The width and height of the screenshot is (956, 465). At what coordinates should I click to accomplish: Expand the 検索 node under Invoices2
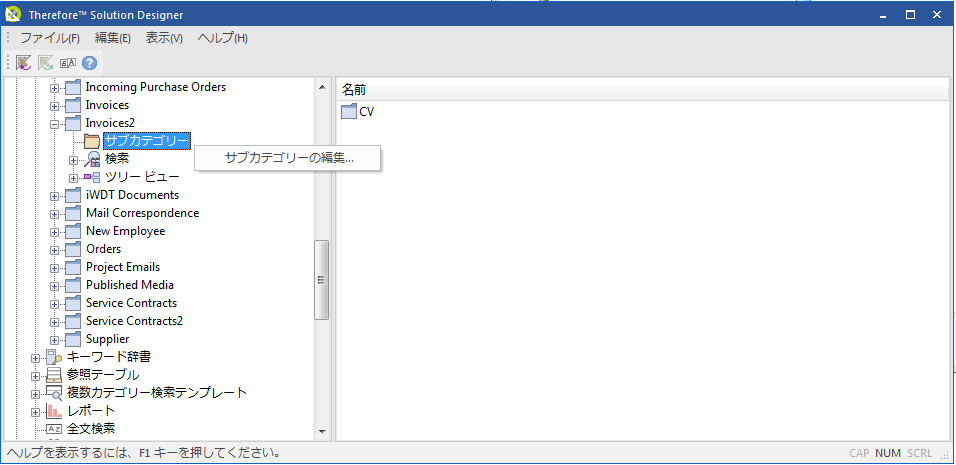pyautogui.click(x=74, y=160)
